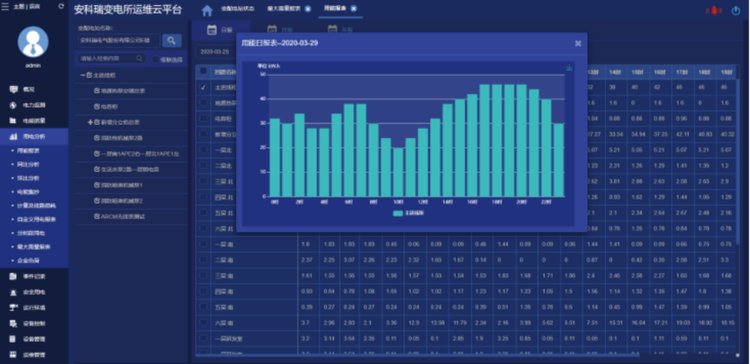Uncheck the first checked table row
750x364 pixels.
coord(203,88)
